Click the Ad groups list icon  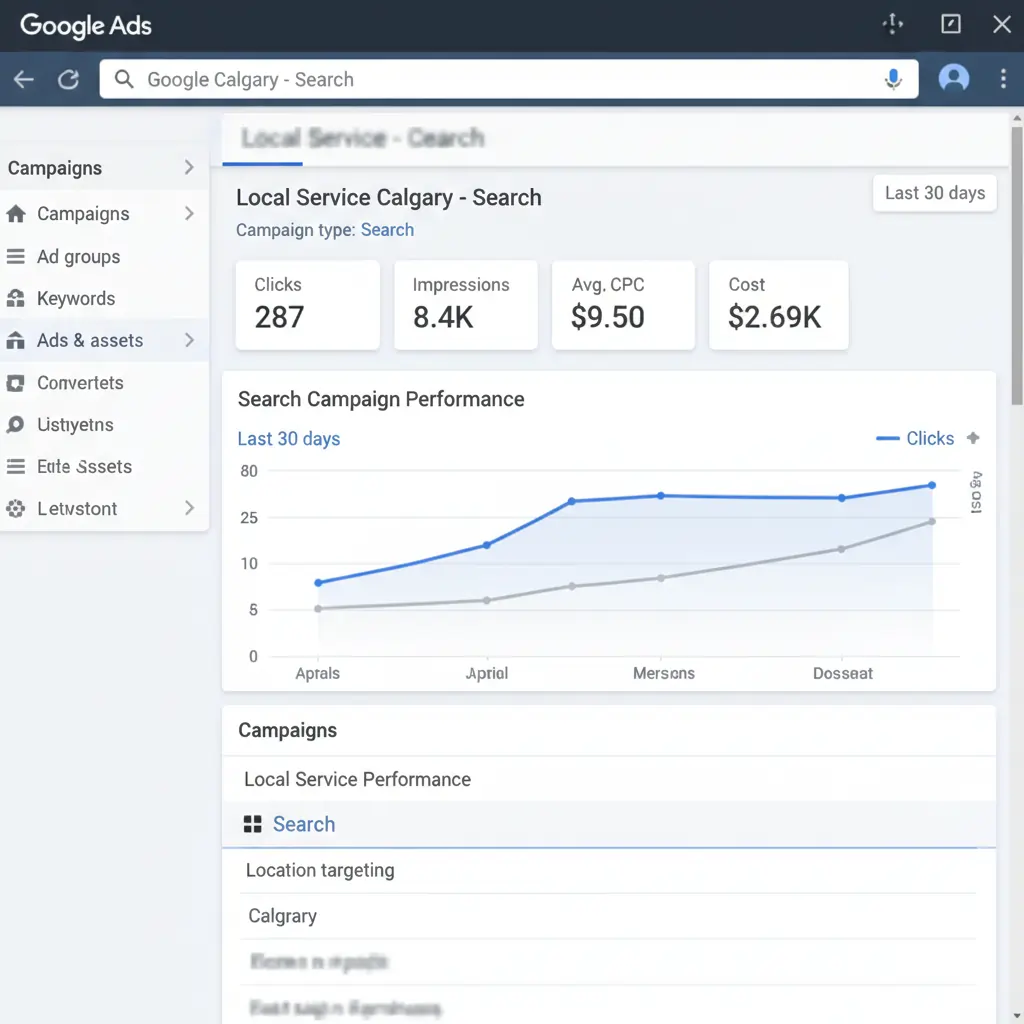pyautogui.click(x=16, y=257)
